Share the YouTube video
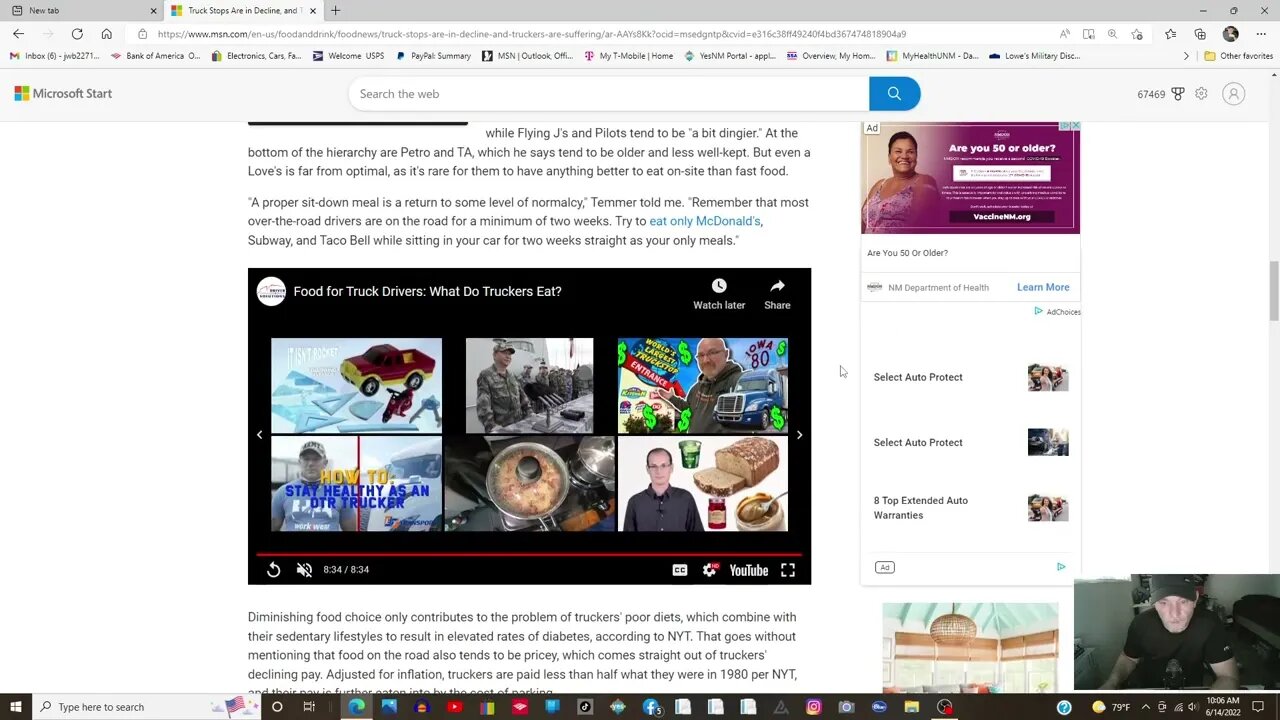The width and height of the screenshot is (1280, 720). (x=777, y=294)
